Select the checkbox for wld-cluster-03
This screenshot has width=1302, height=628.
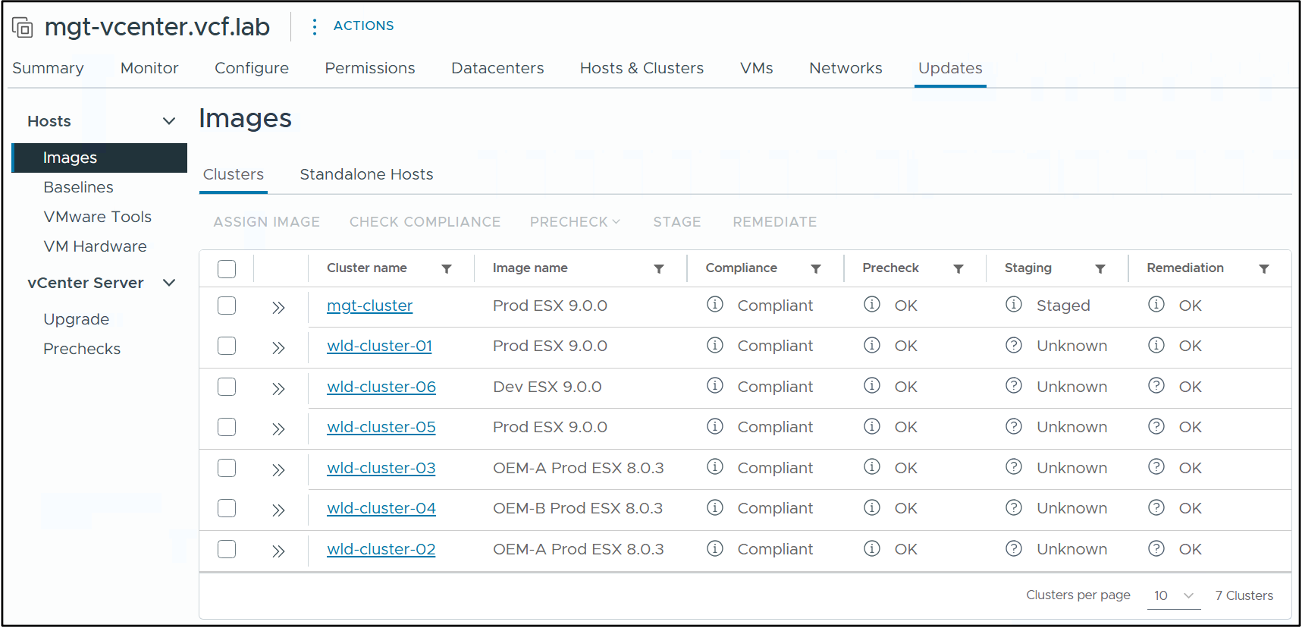pyautogui.click(x=226, y=467)
